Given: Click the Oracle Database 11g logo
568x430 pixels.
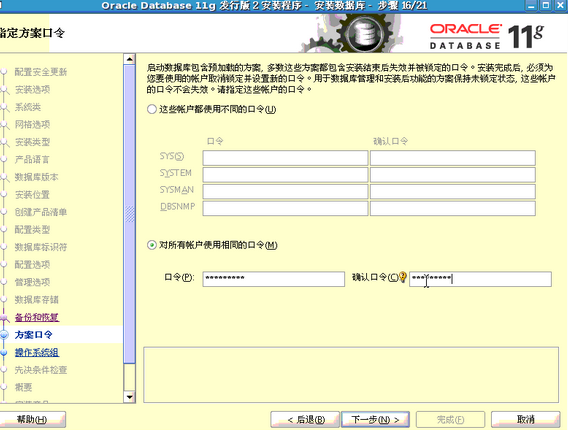Looking at the screenshot, I should pos(486,36).
